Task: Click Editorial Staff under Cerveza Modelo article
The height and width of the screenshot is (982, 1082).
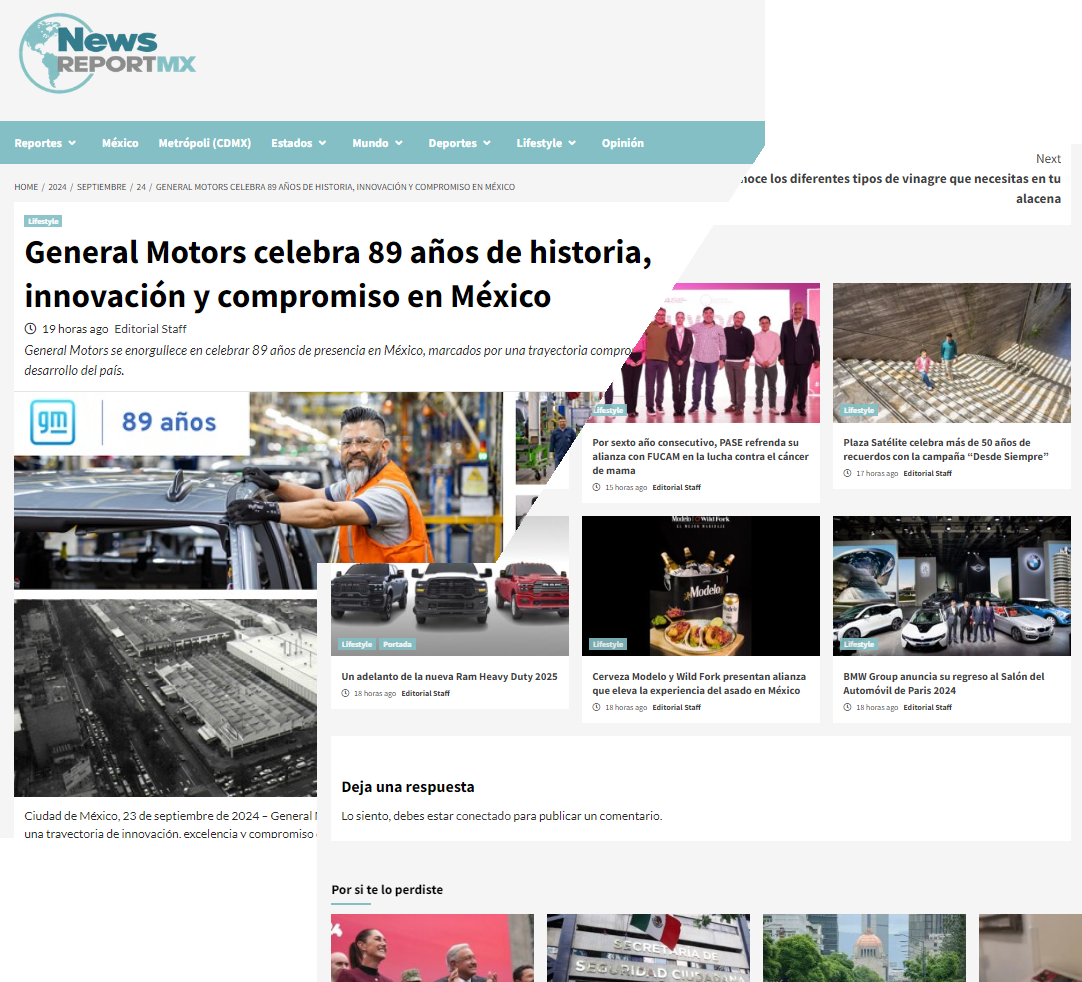Action: click(676, 707)
